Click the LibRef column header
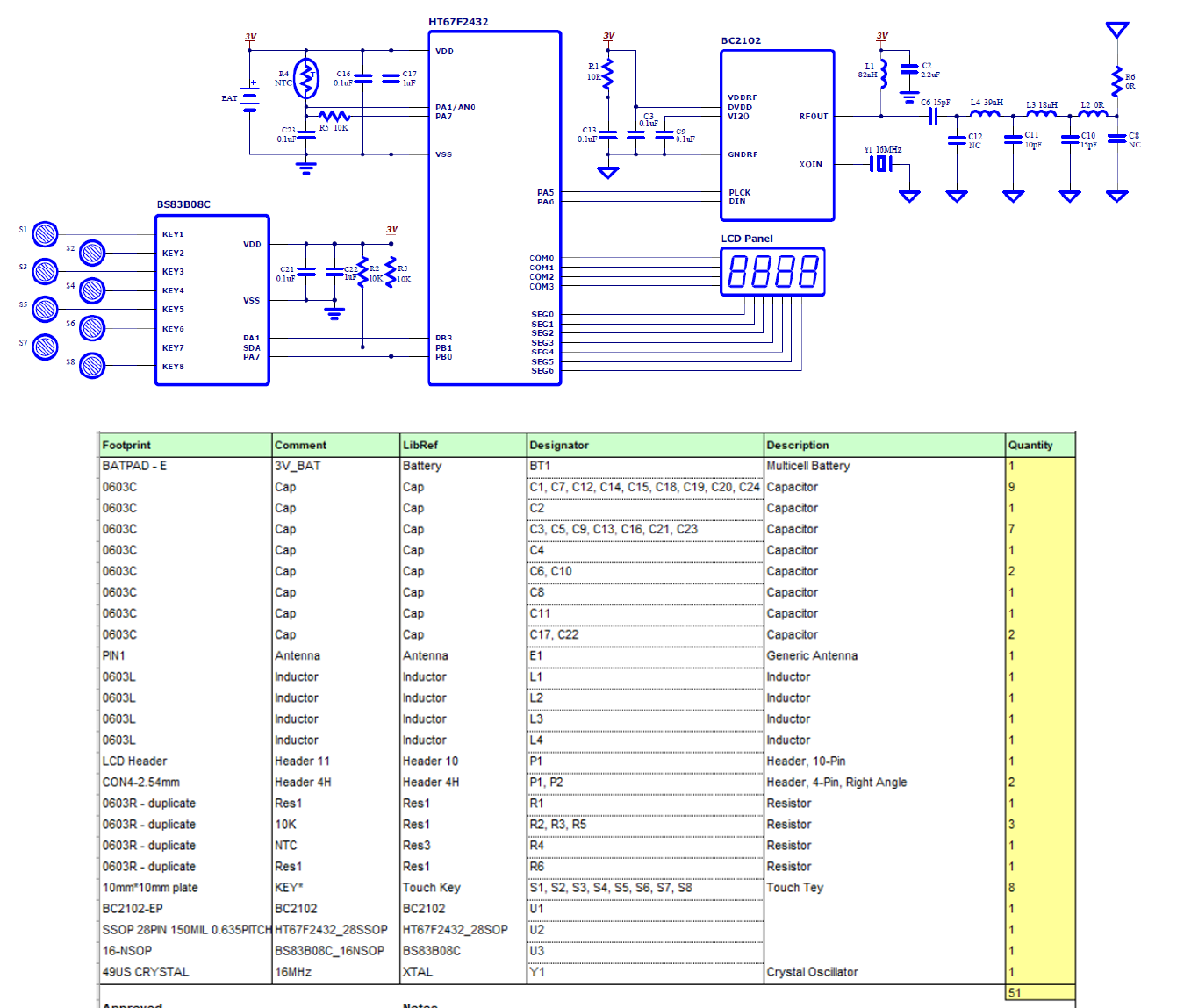1184x1008 pixels. [x=463, y=445]
